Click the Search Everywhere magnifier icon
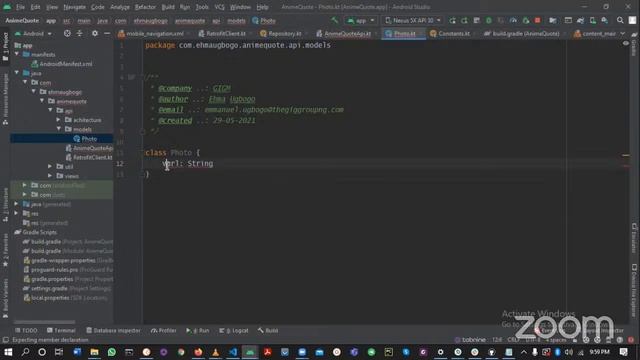Image resolution: width=640 pixels, height=360 pixels. (x=620, y=20)
